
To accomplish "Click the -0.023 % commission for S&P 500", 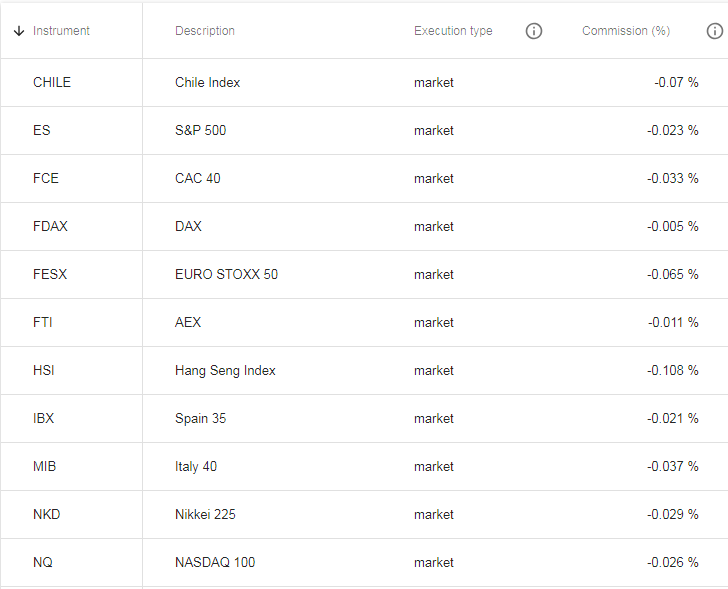I will pos(673,130).
